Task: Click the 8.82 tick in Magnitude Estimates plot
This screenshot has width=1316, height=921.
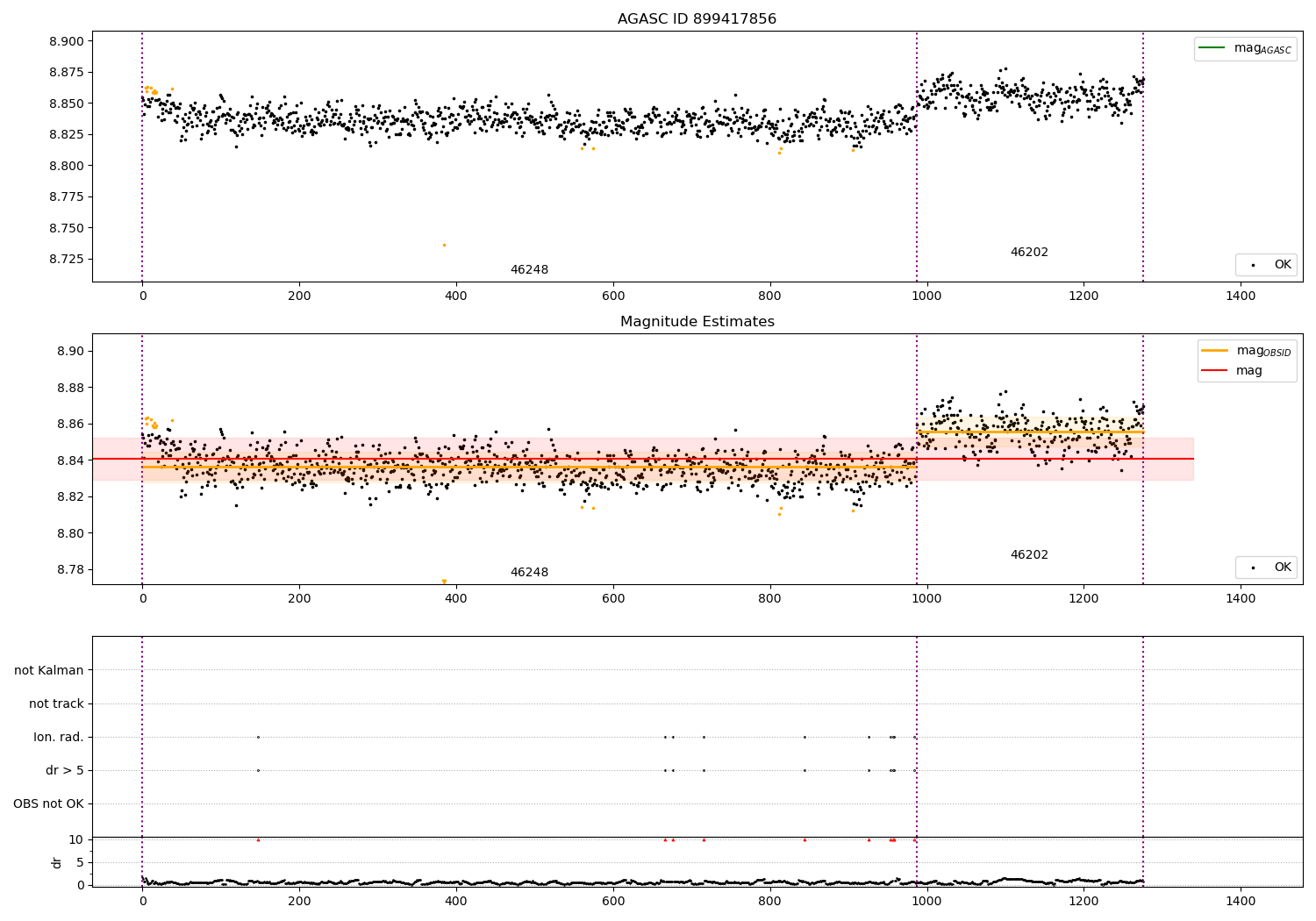Action: [x=70, y=497]
